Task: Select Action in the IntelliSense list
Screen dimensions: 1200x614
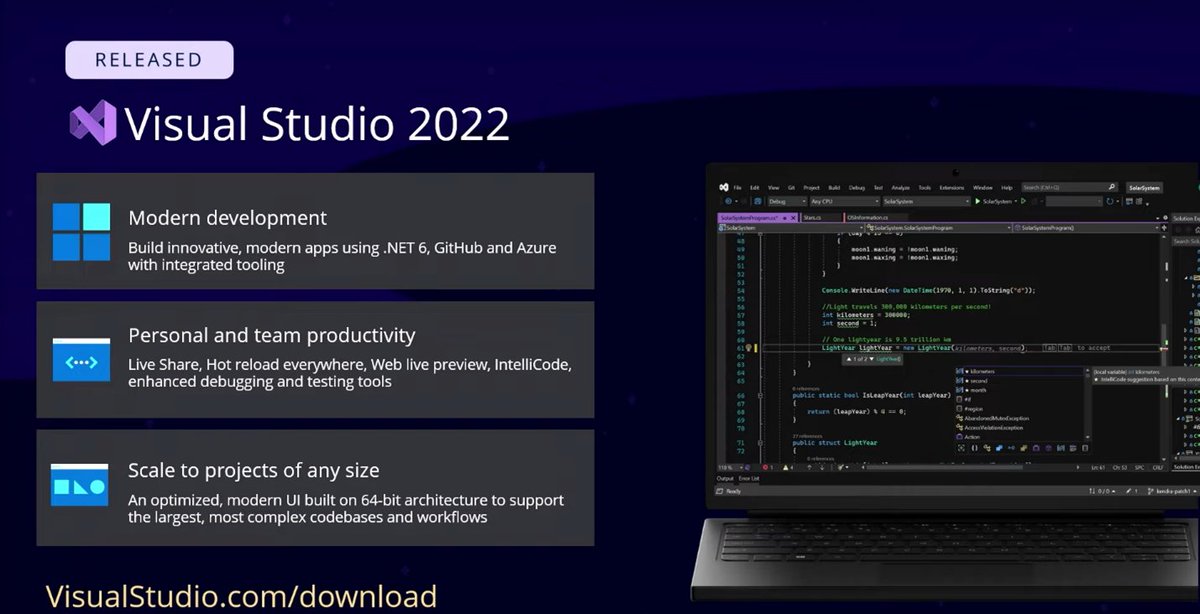Action: click(x=1022, y=437)
